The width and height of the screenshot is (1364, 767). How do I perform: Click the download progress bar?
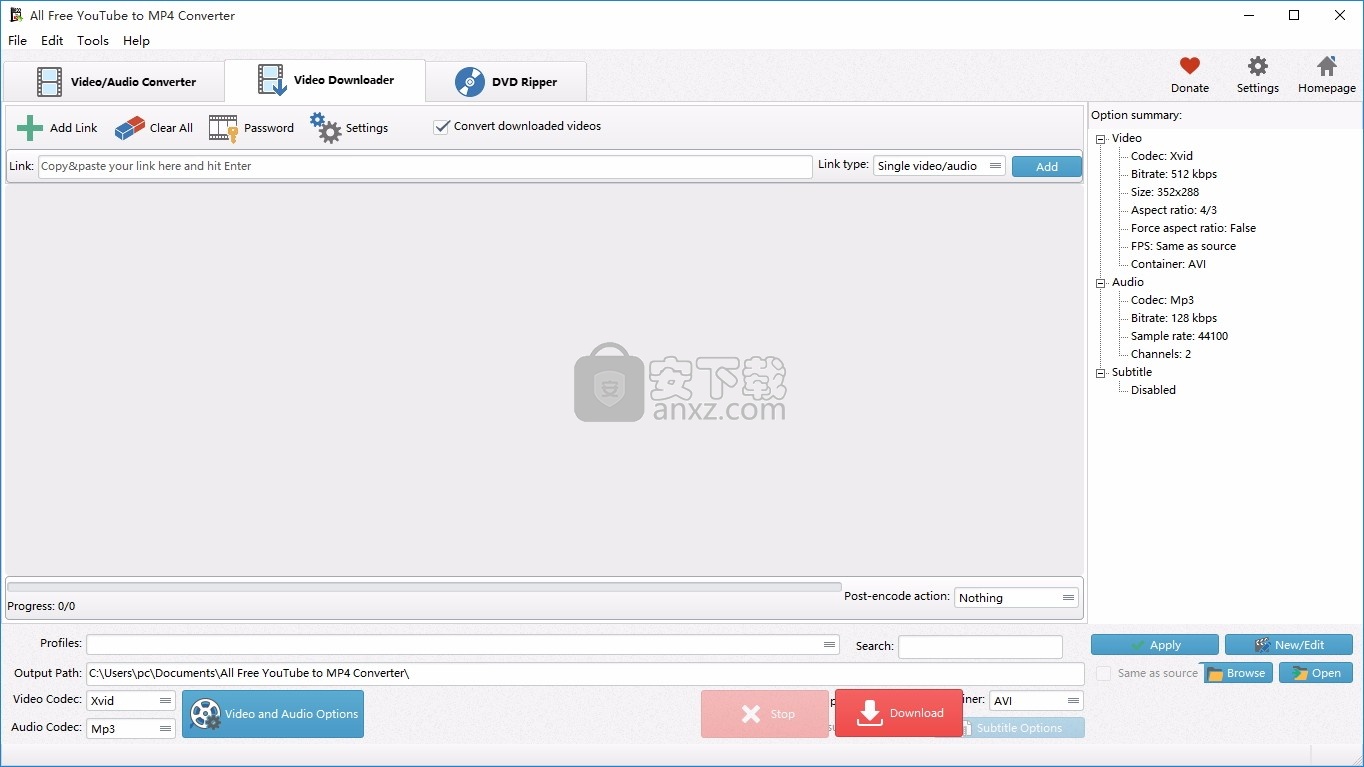click(424, 588)
